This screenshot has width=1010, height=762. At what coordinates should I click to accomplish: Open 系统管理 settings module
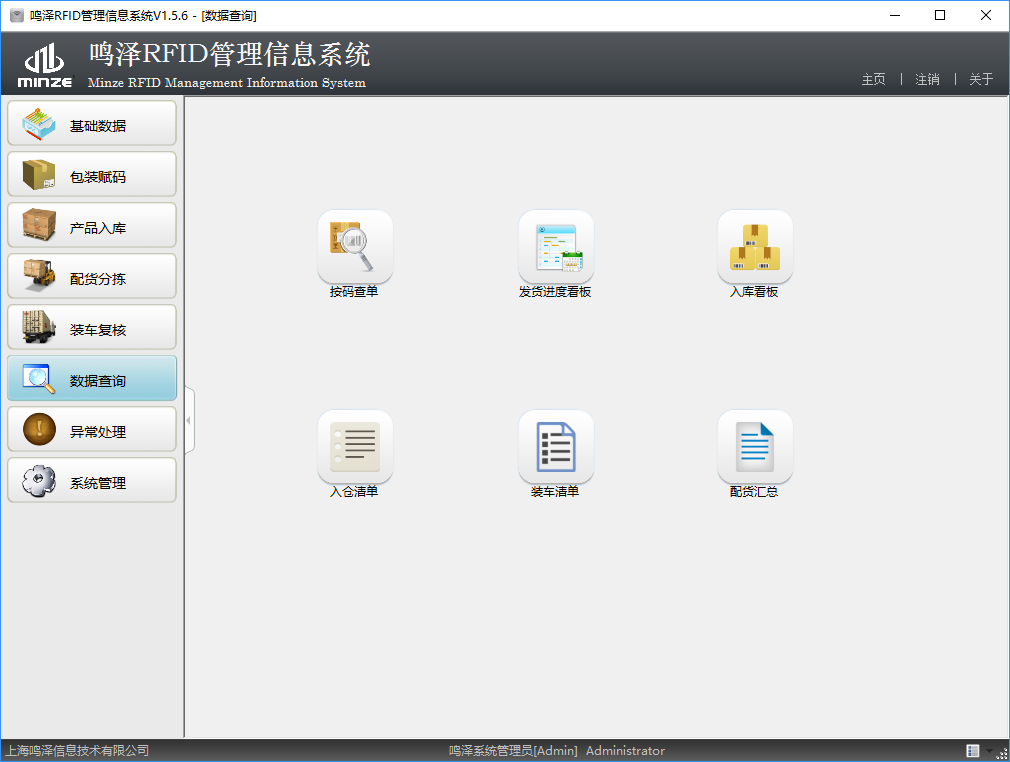point(92,481)
